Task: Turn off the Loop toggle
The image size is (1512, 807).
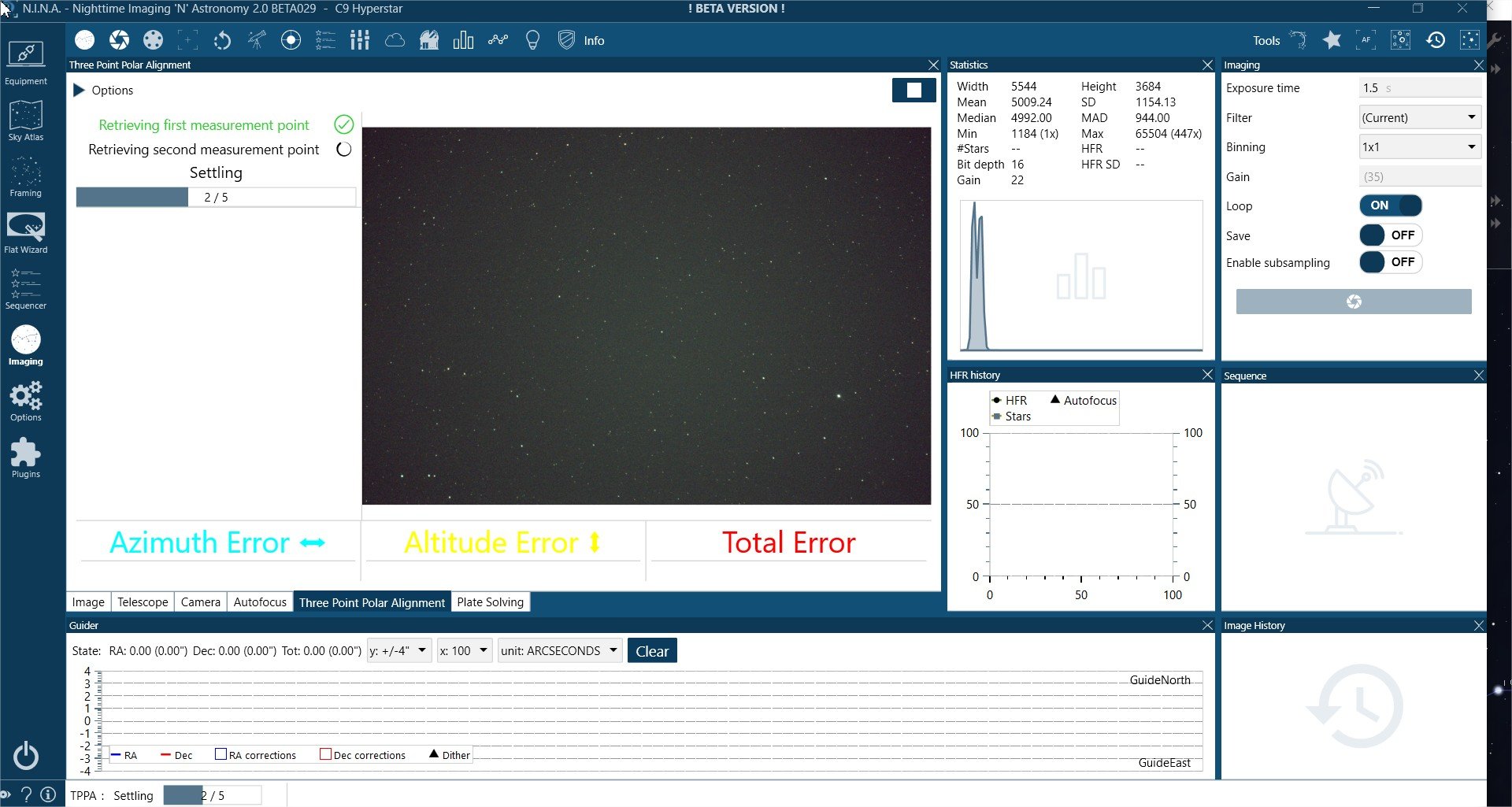Action: coord(1390,205)
